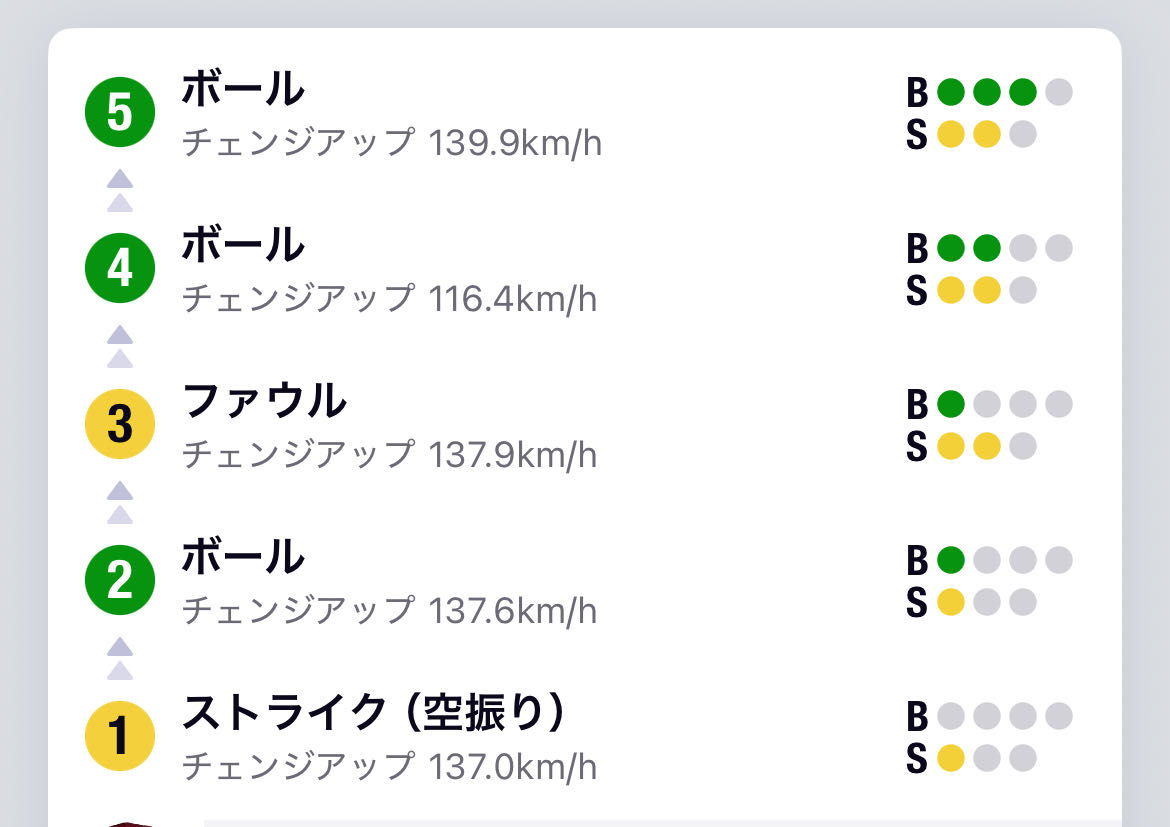Viewport: 1170px width, 827px height.
Task: Click the チェンジアップ 139.9km/h pitch detail
Action: tap(392, 143)
